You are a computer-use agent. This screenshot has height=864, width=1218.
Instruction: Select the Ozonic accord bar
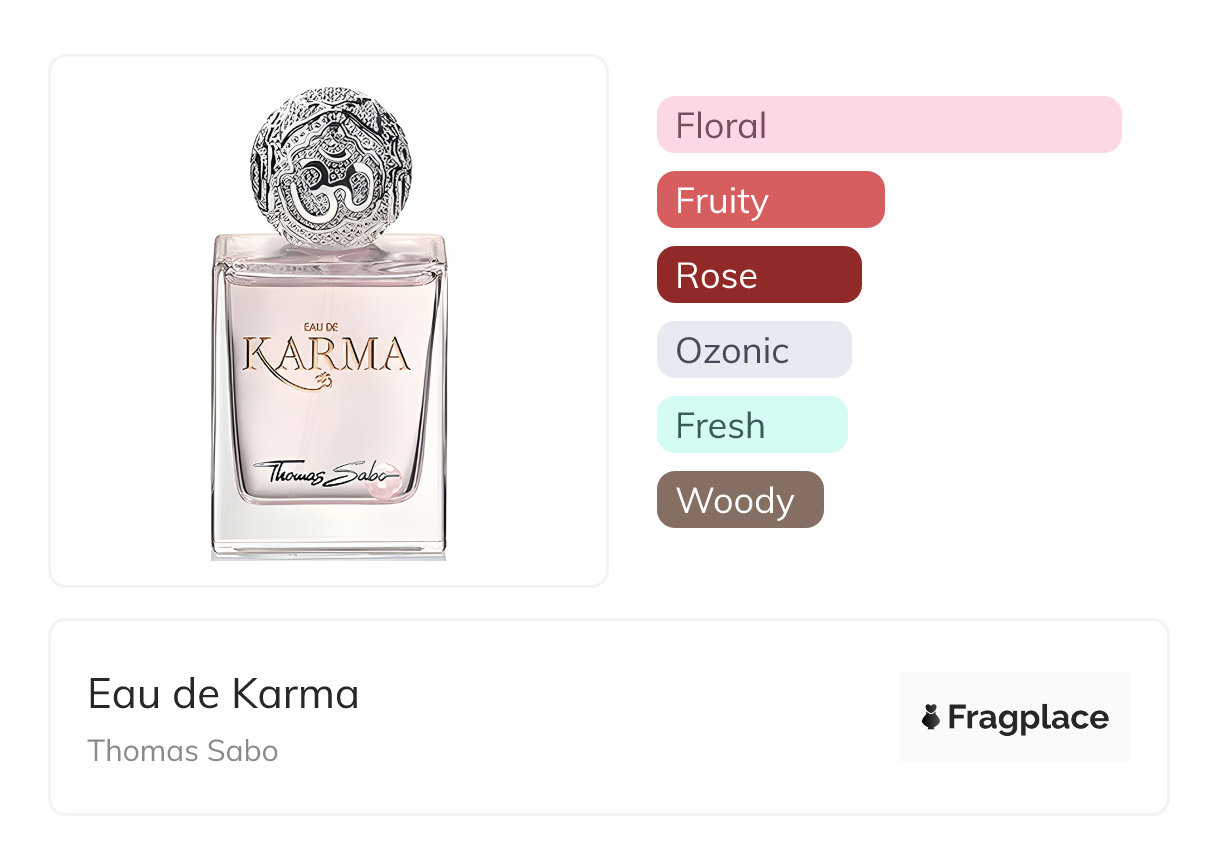pos(753,350)
